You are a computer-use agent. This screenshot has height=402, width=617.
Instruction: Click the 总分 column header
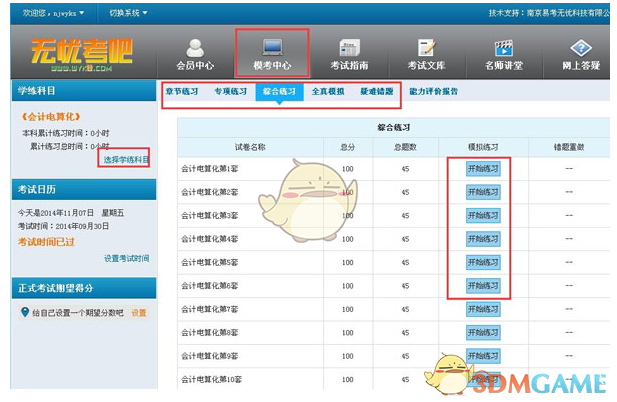347,147
